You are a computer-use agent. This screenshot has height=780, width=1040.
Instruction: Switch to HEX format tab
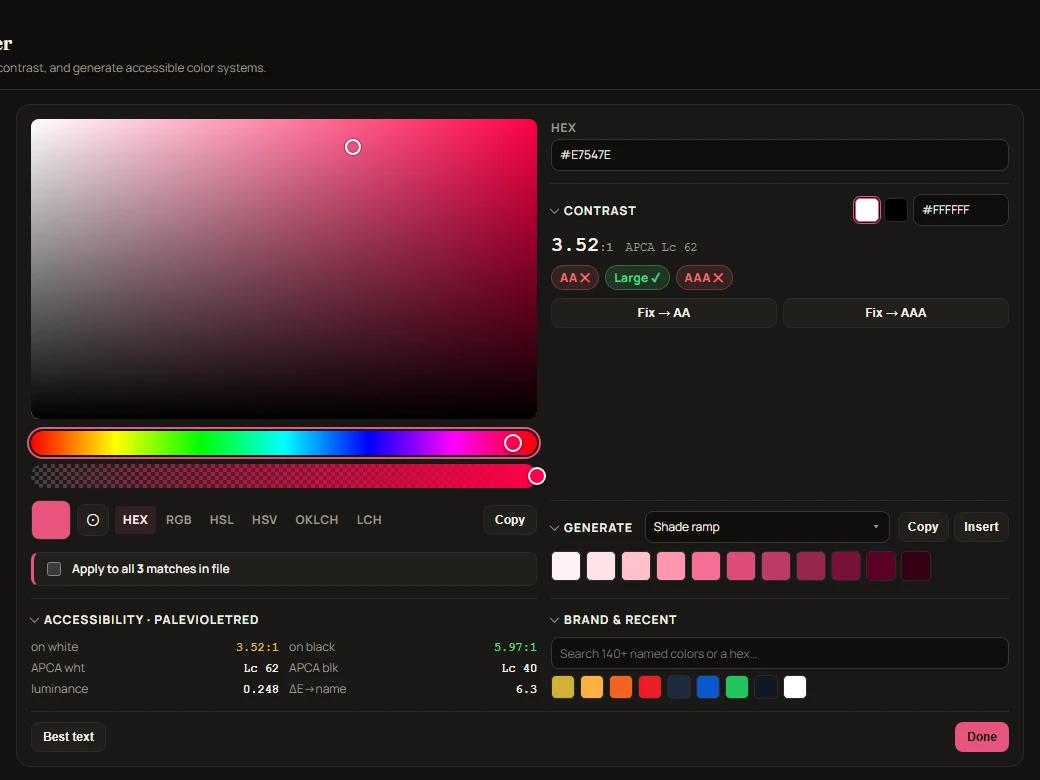[x=135, y=520]
